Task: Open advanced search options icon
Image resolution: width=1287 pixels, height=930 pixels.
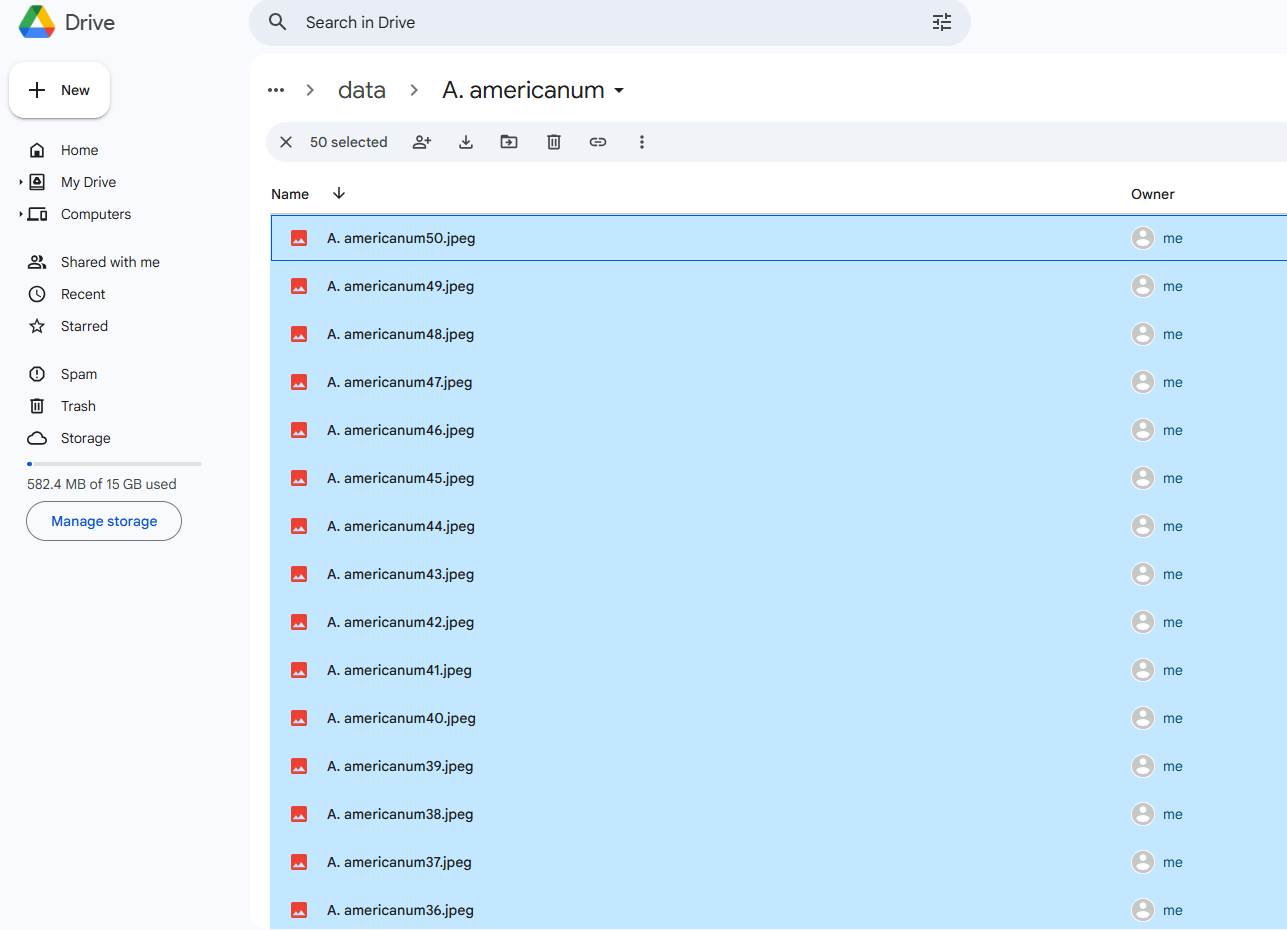Action: pyautogui.click(x=942, y=22)
